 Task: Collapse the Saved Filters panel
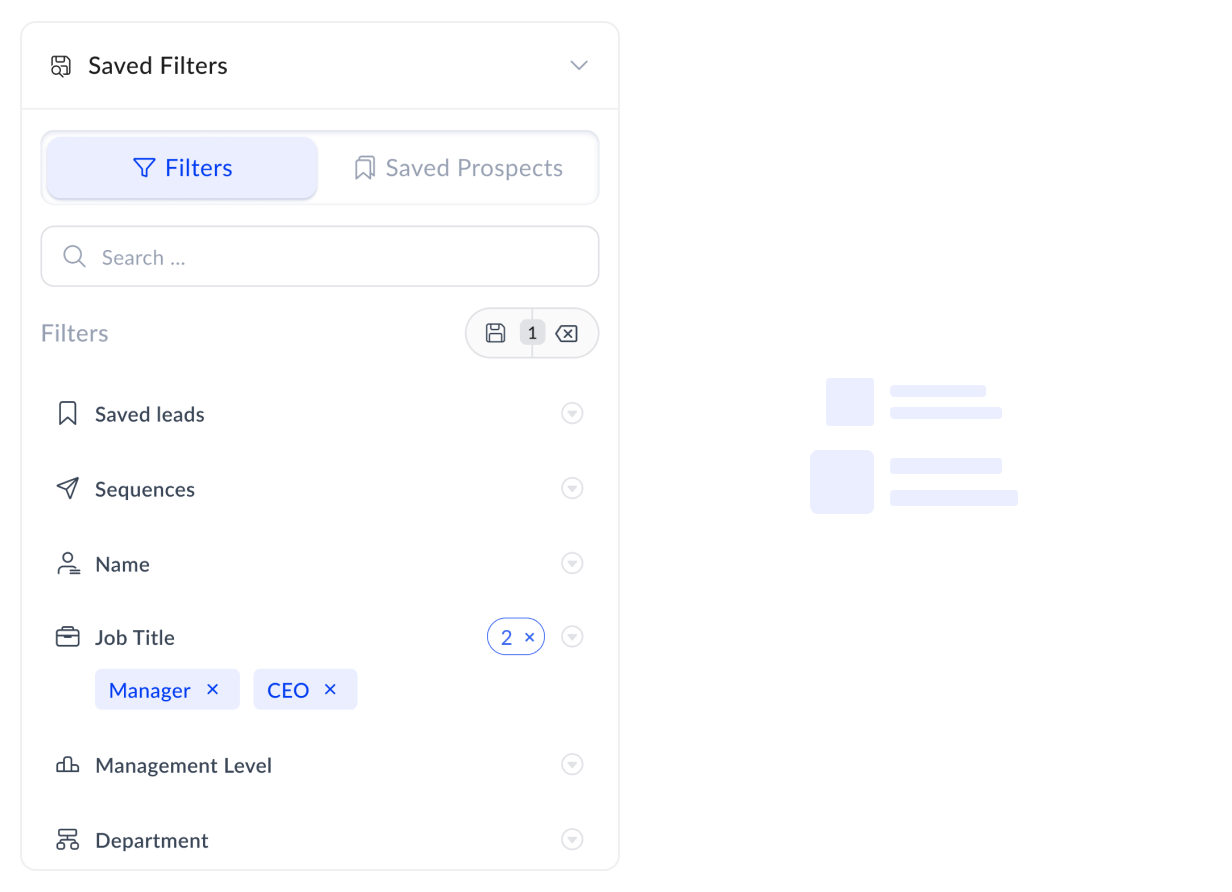[578, 65]
